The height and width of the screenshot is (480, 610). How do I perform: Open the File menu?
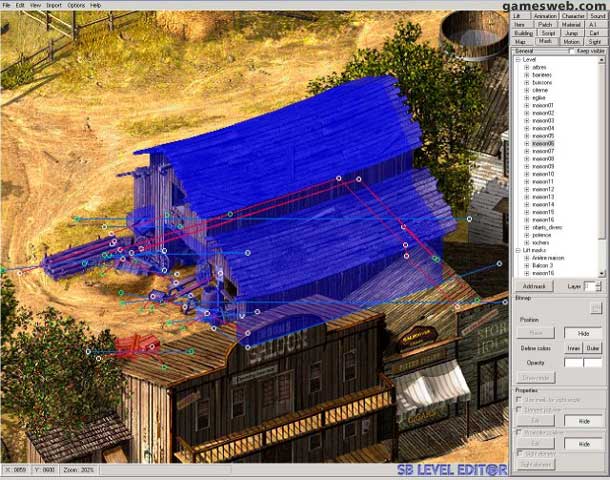pos(6,5)
